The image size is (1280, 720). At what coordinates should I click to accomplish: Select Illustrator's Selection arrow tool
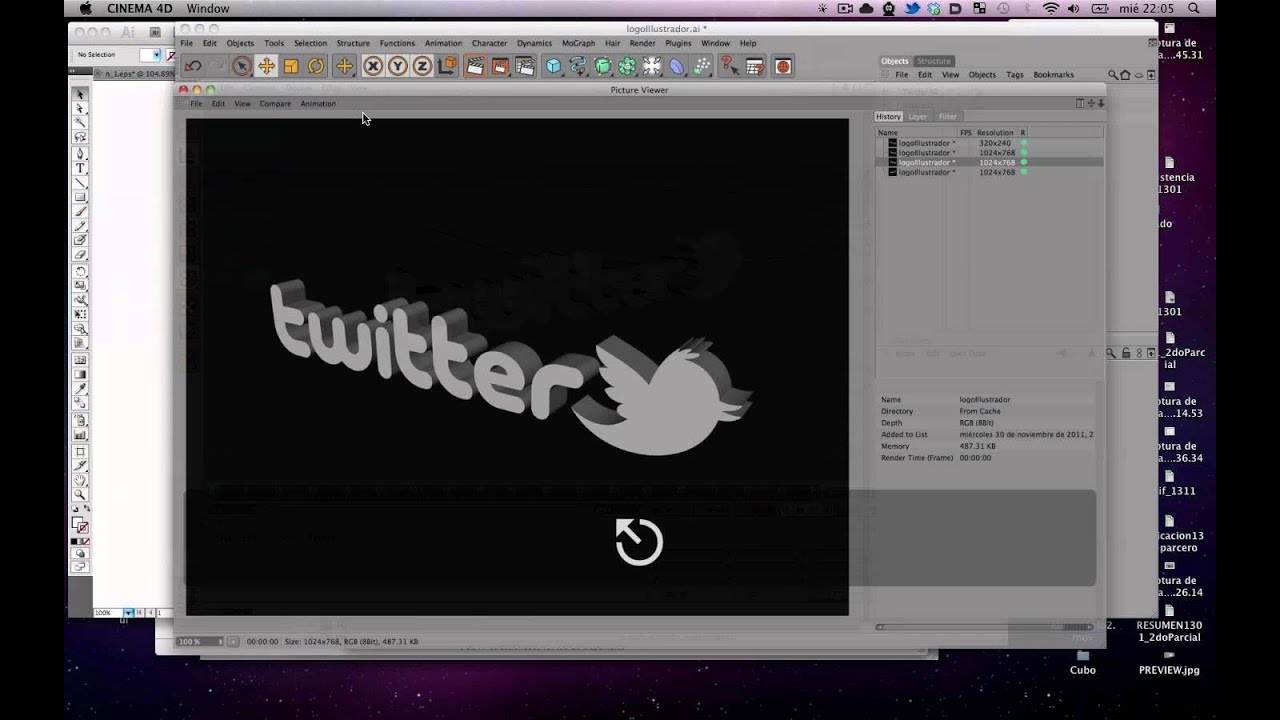[x=81, y=94]
